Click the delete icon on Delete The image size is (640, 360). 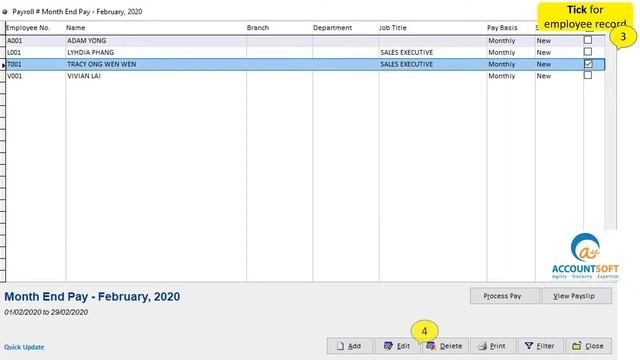click(x=431, y=346)
